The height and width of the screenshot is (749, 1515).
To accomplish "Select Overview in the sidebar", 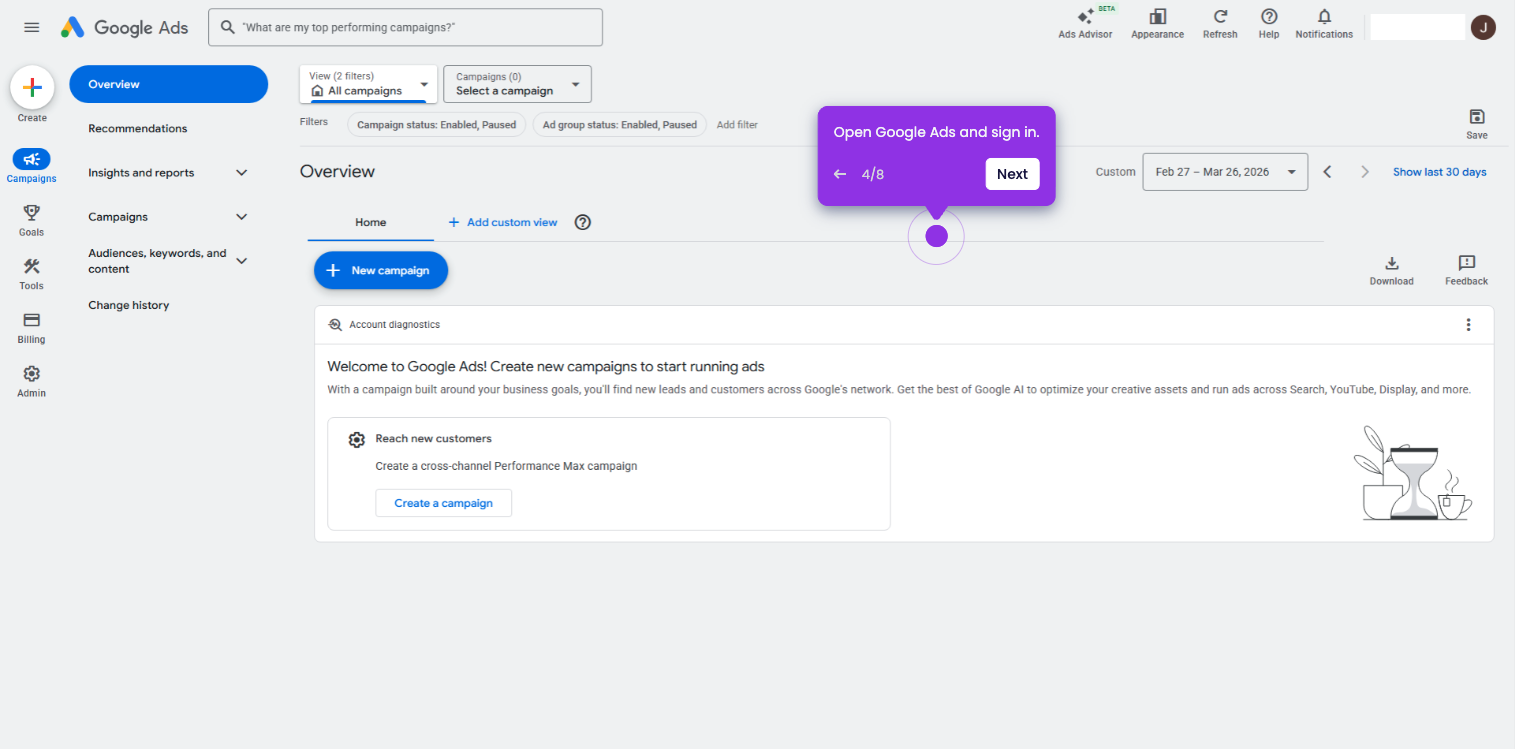I will coord(169,84).
